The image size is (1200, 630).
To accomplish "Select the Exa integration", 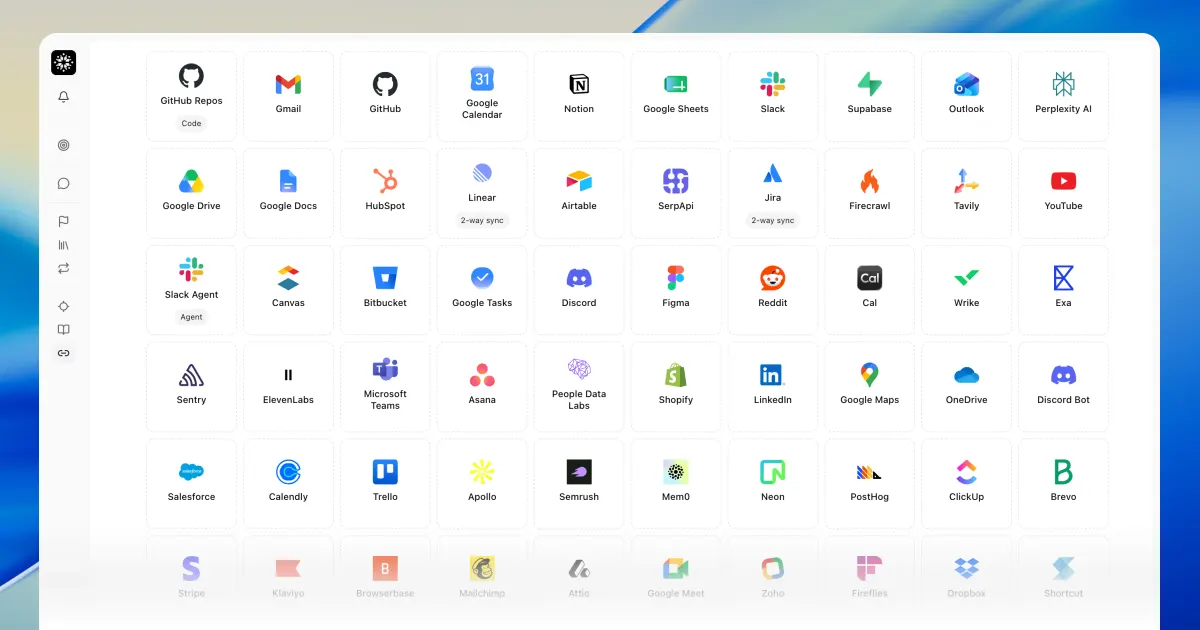I will tap(1063, 290).
